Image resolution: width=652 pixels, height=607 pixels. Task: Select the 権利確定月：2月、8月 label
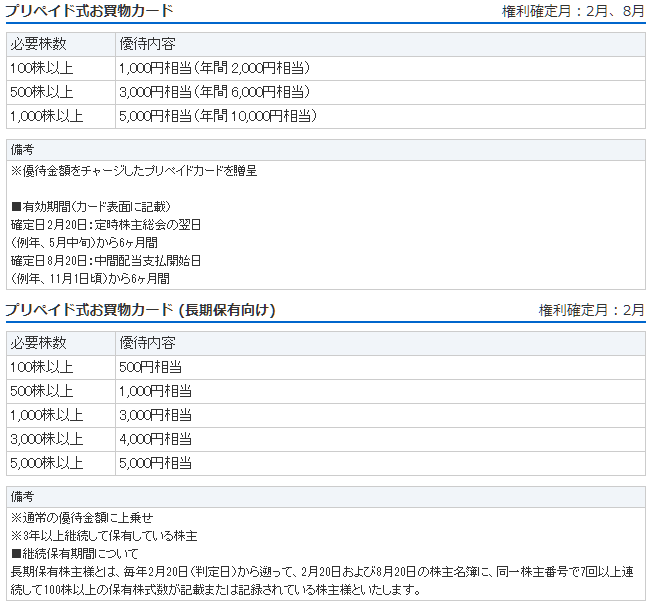point(573,11)
